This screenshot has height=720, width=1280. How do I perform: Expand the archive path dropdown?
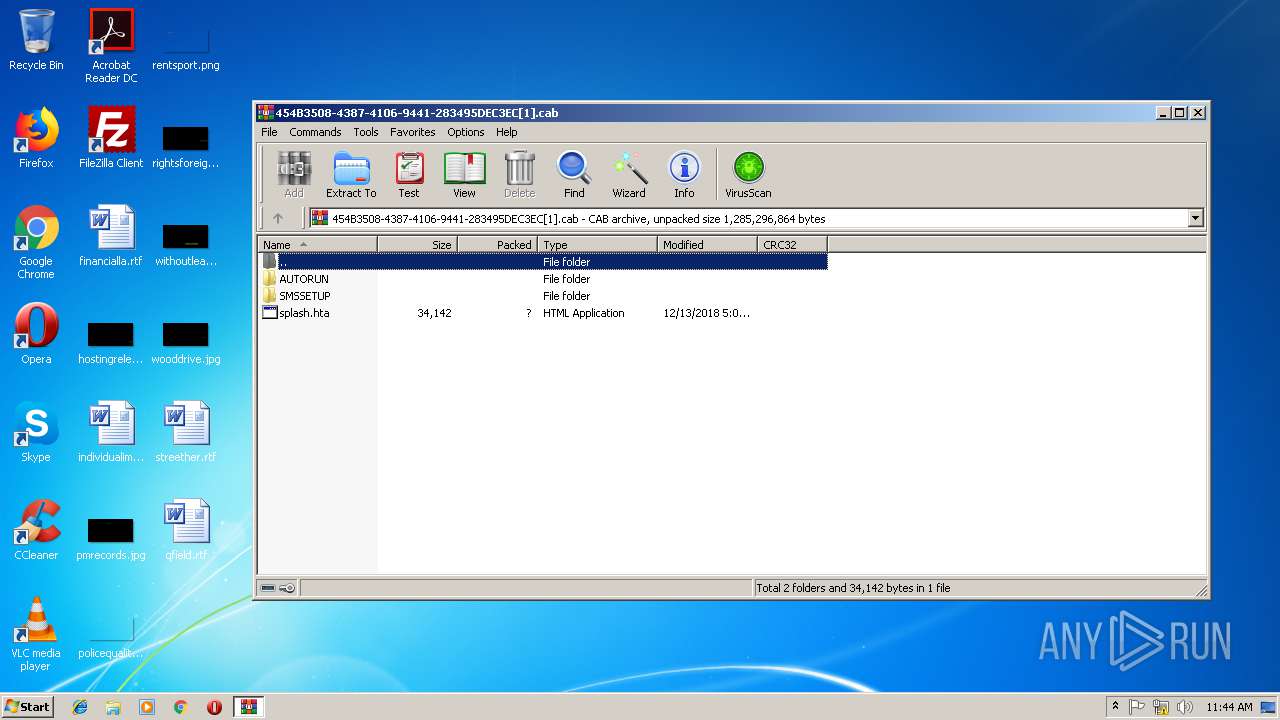[x=1195, y=218]
